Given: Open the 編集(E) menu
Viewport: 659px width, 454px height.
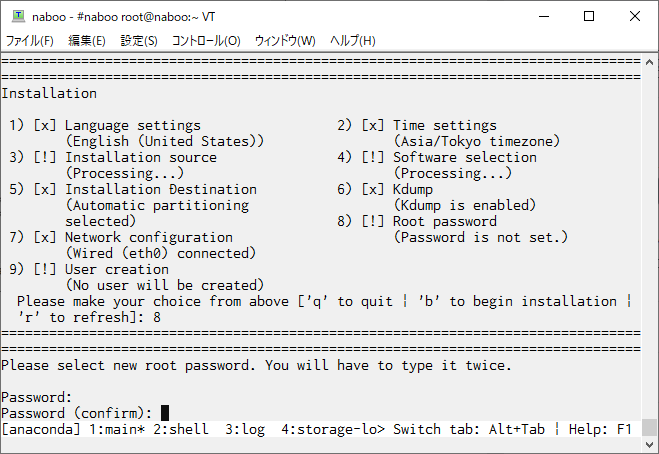Looking at the screenshot, I should 87,41.
